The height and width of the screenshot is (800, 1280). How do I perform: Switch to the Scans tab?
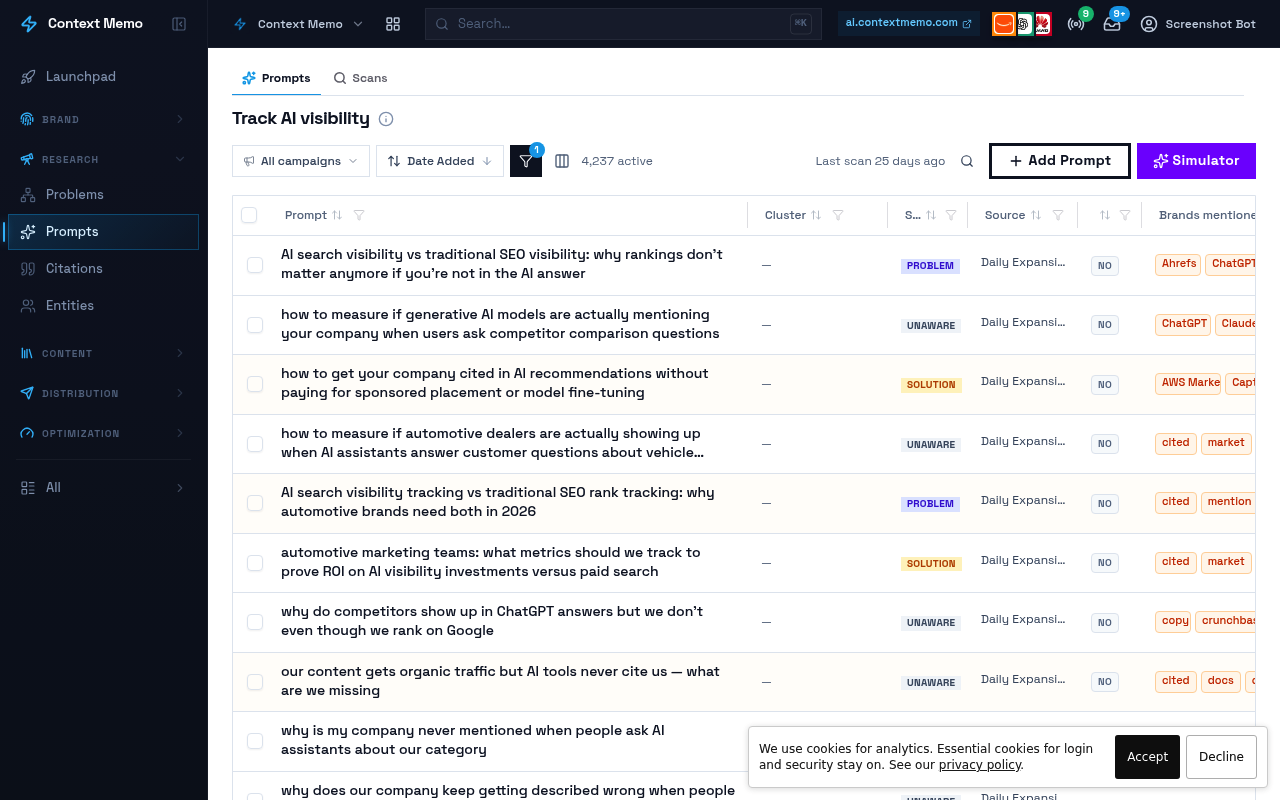click(360, 78)
